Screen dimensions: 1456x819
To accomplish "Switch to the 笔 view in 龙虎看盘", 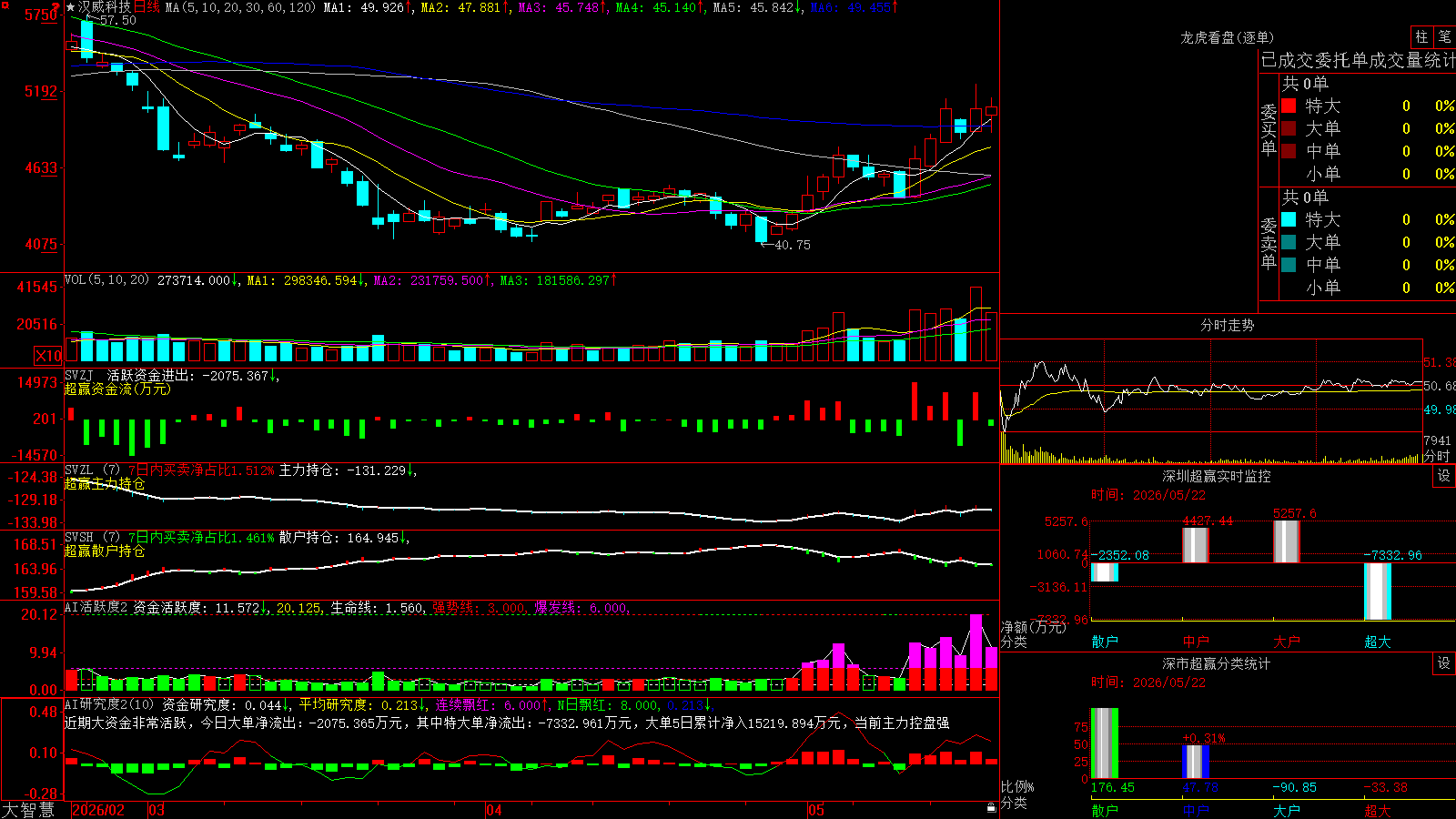I will 1445,36.
